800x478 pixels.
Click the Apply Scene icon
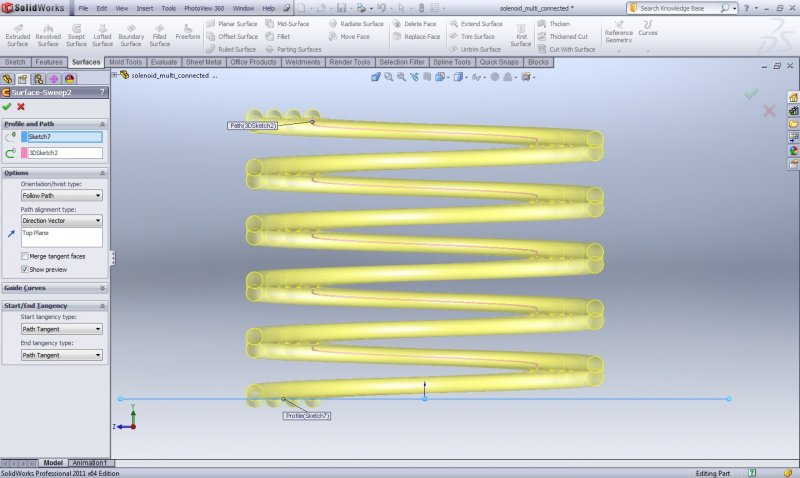point(509,77)
